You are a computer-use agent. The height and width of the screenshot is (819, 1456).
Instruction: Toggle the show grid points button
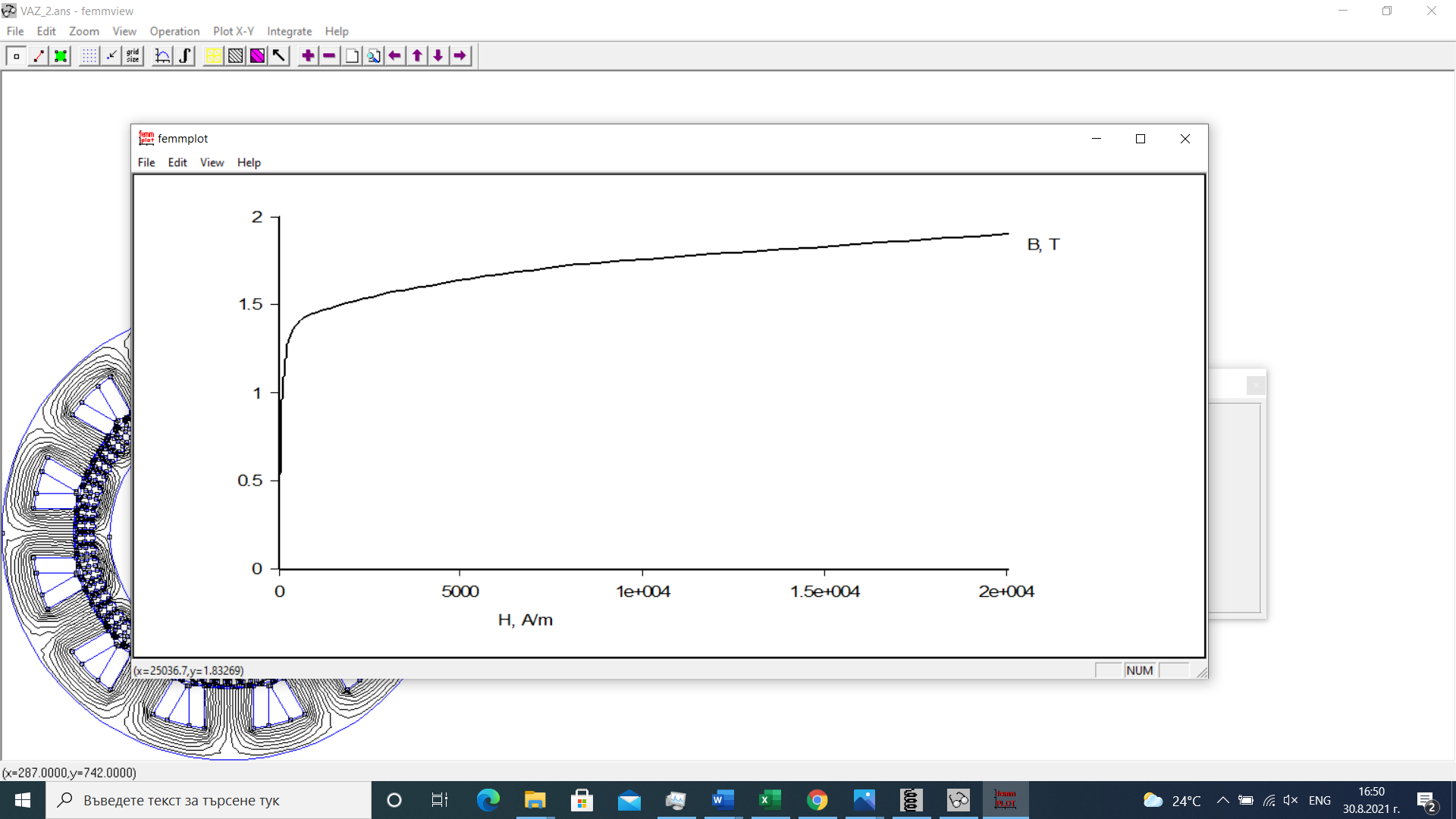(x=89, y=55)
